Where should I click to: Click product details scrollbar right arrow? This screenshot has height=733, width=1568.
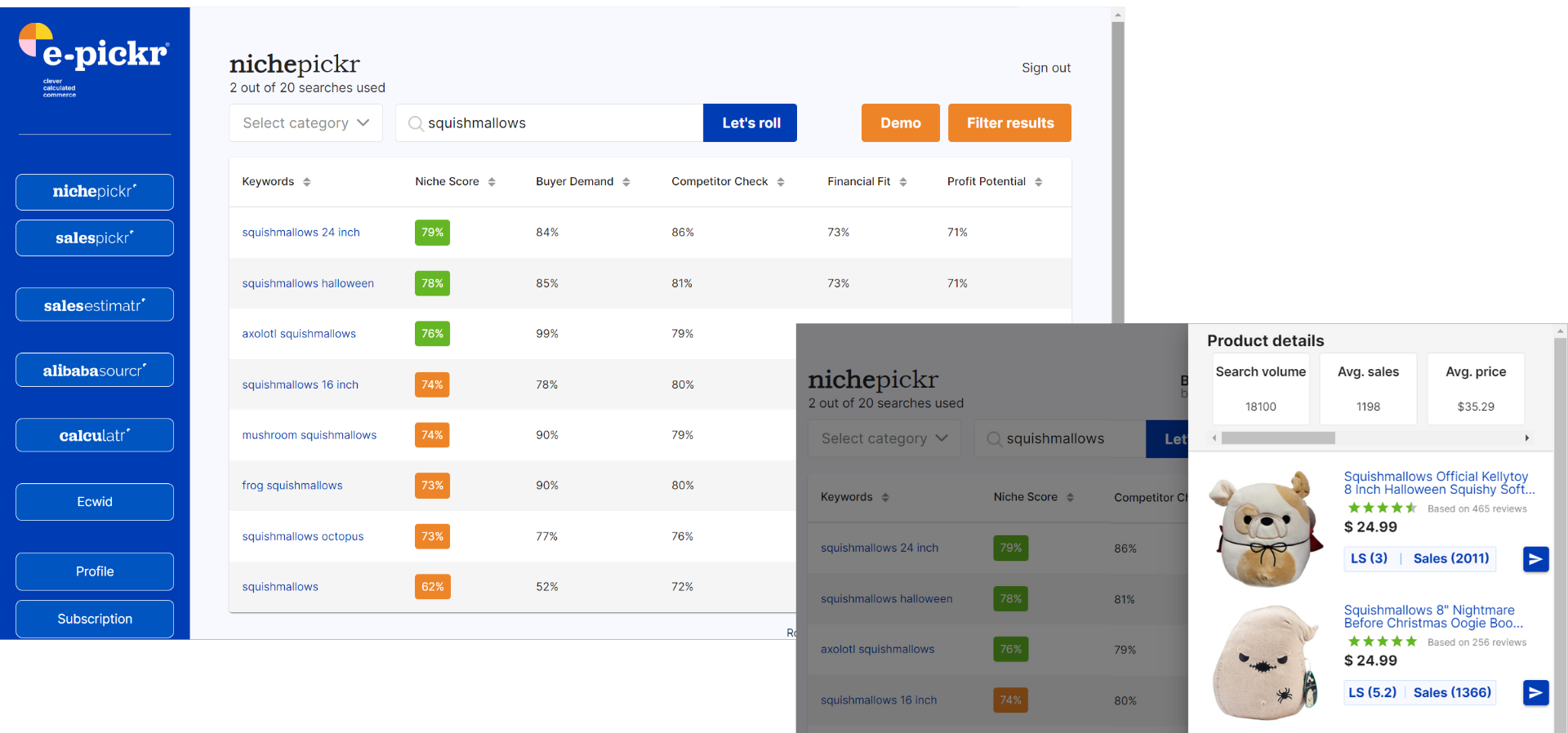pyautogui.click(x=1527, y=438)
